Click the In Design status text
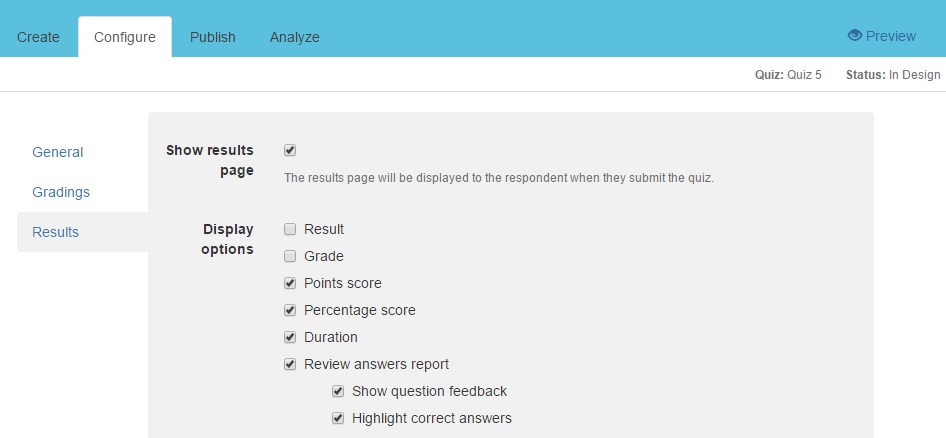Image resolution: width=946 pixels, height=438 pixels. click(915, 75)
